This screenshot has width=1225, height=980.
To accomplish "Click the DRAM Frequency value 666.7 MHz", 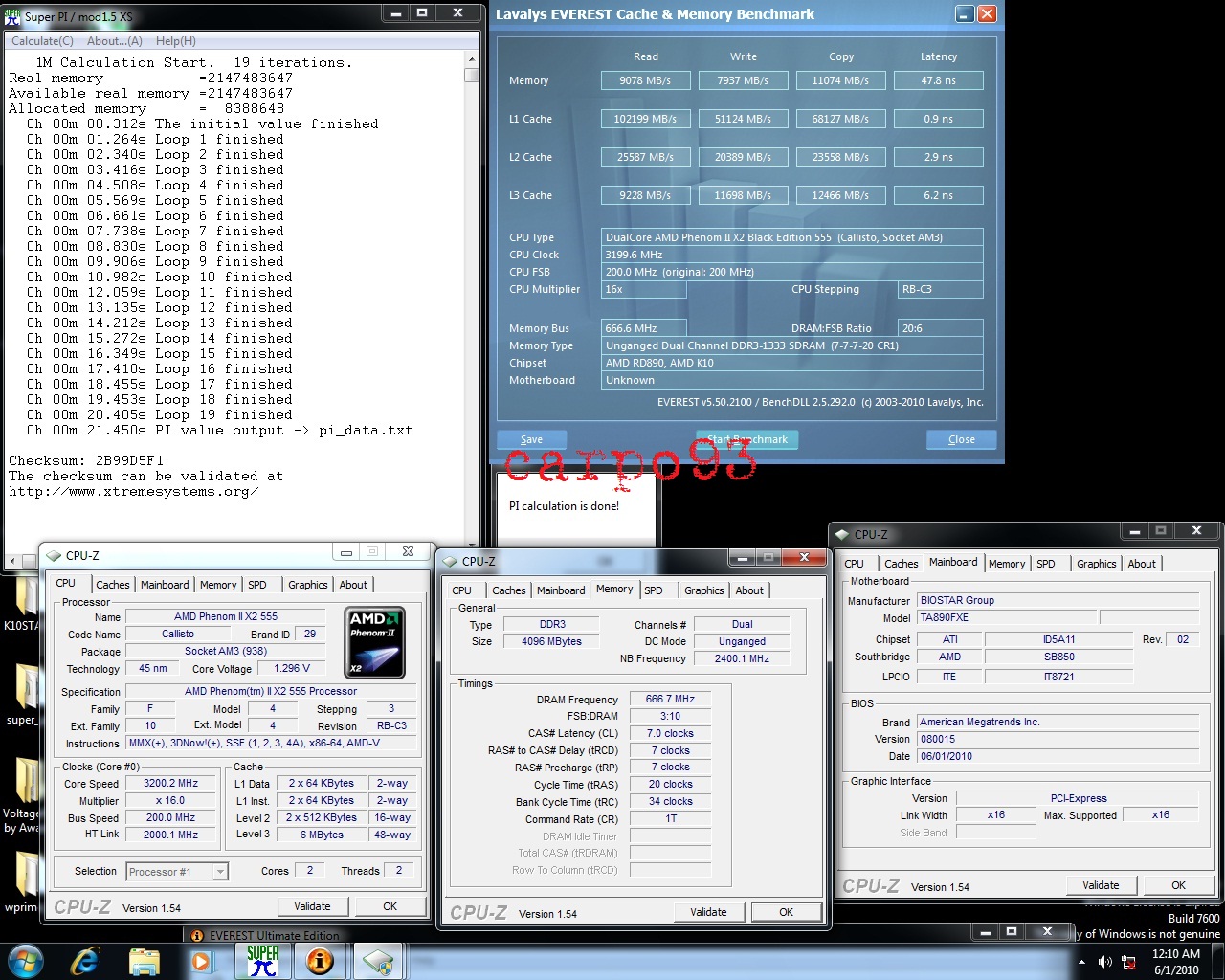I will coord(670,699).
